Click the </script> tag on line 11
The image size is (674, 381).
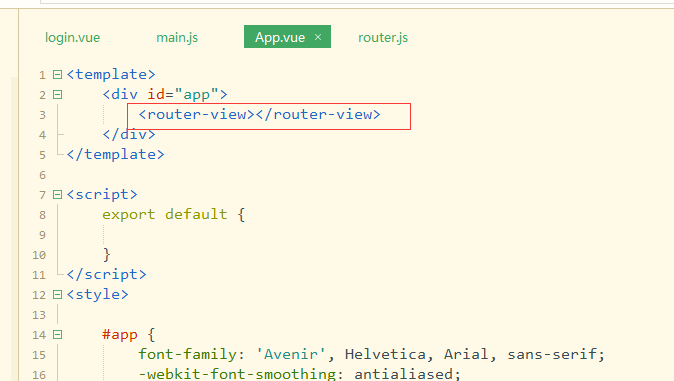(x=107, y=274)
